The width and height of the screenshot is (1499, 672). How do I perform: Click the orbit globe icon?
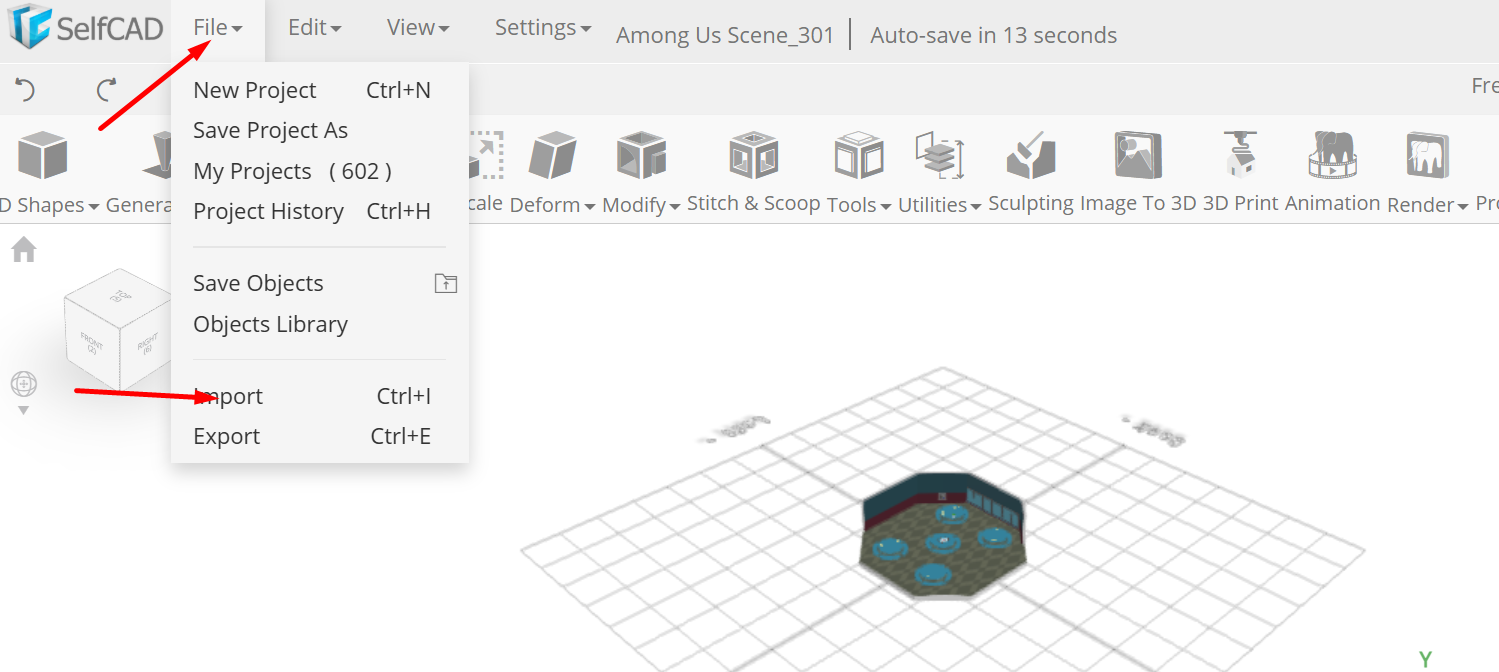24,383
